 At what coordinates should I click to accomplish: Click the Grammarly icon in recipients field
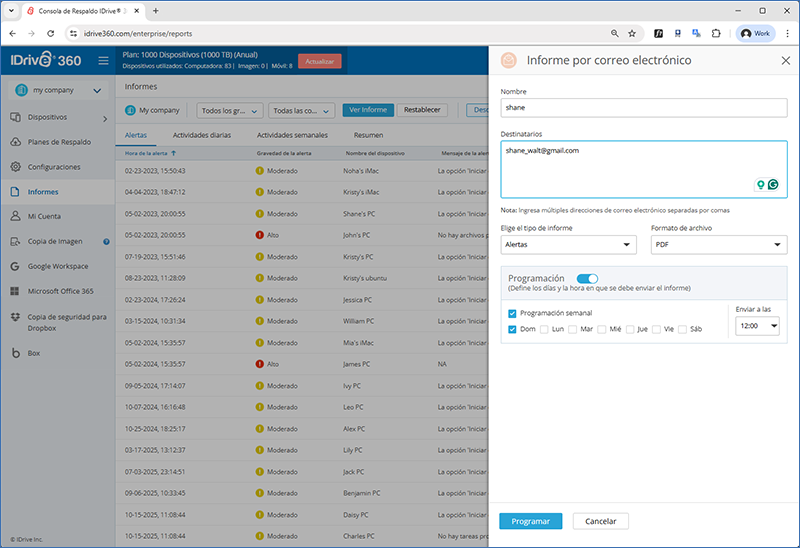click(773, 185)
